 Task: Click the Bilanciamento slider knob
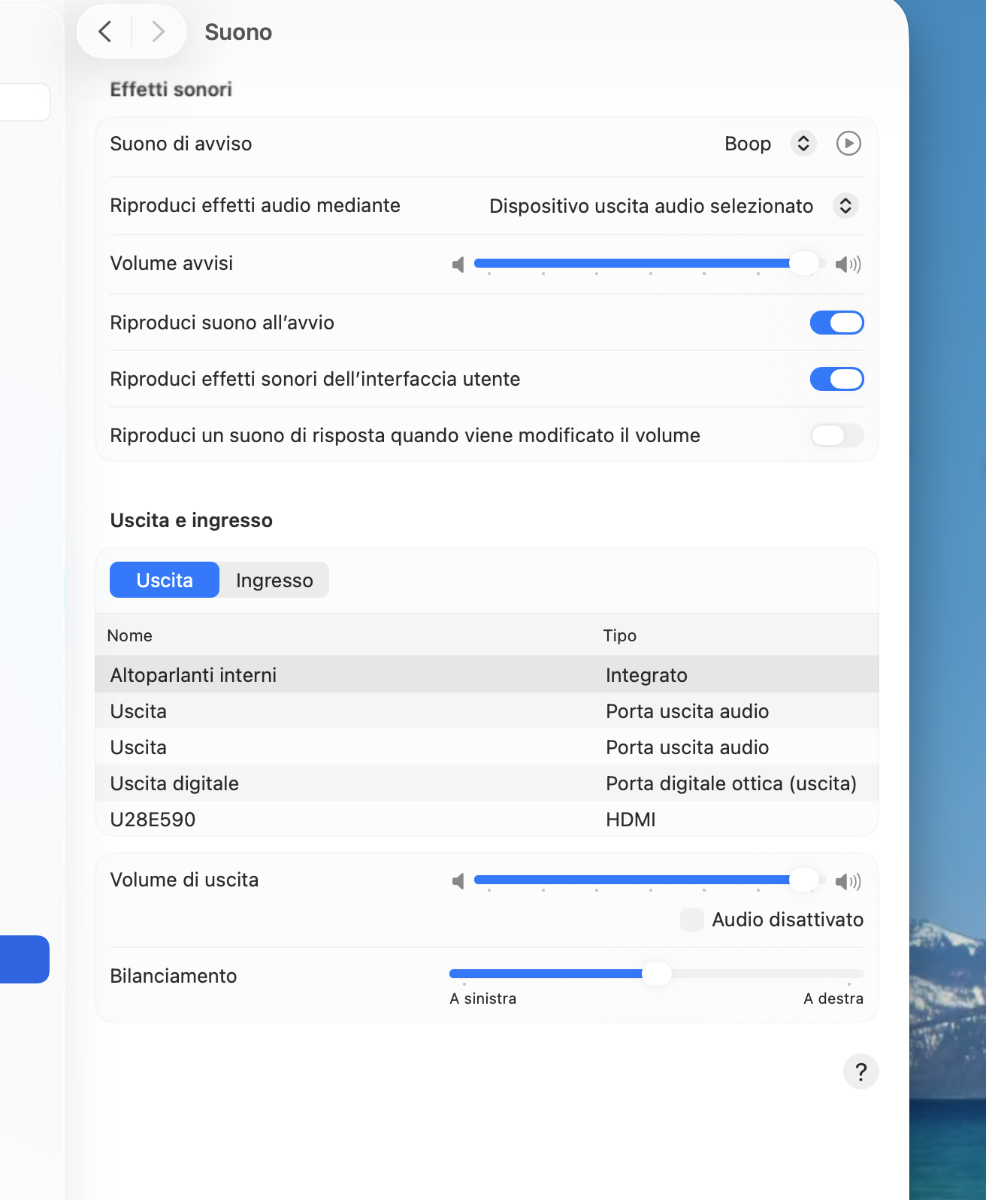656,973
